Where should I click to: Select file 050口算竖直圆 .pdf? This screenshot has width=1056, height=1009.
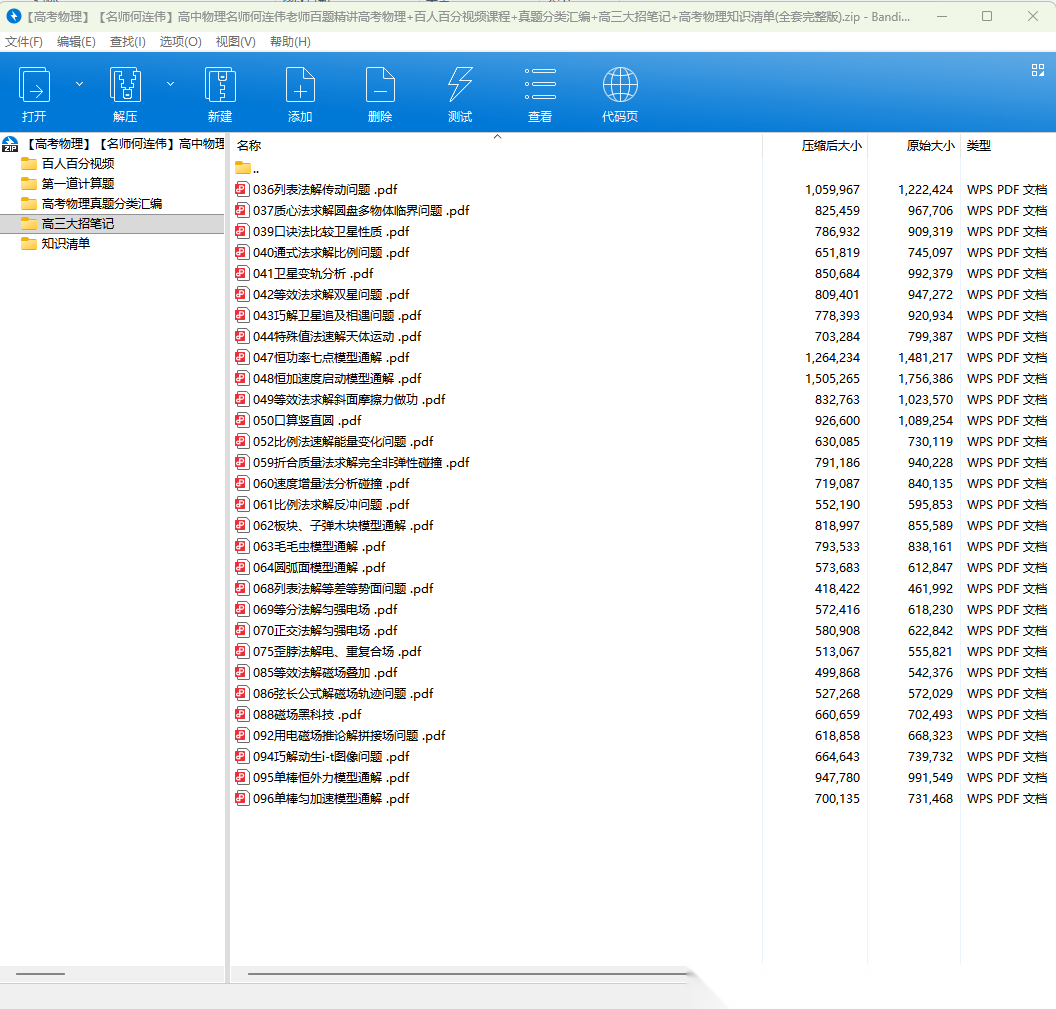point(307,421)
